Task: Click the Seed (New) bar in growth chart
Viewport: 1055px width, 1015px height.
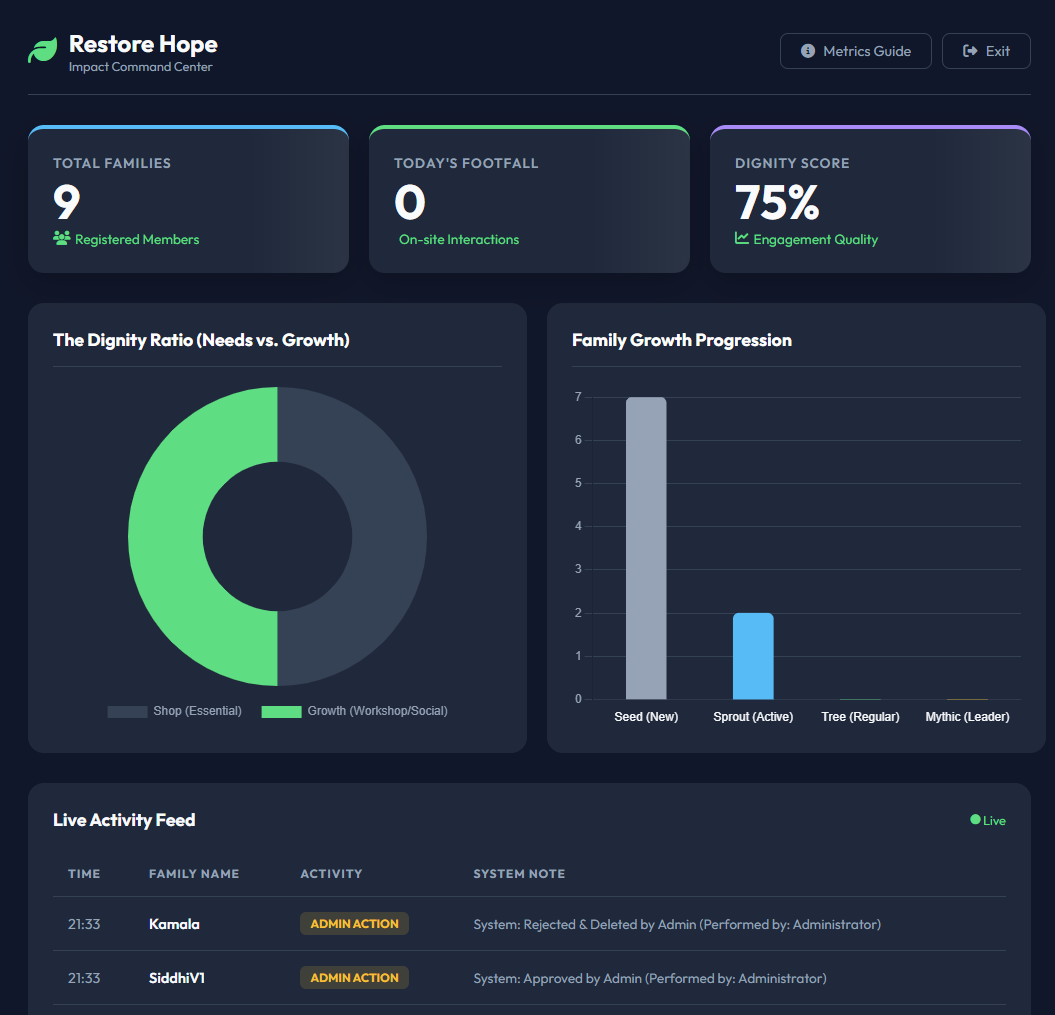Action: (646, 546)
